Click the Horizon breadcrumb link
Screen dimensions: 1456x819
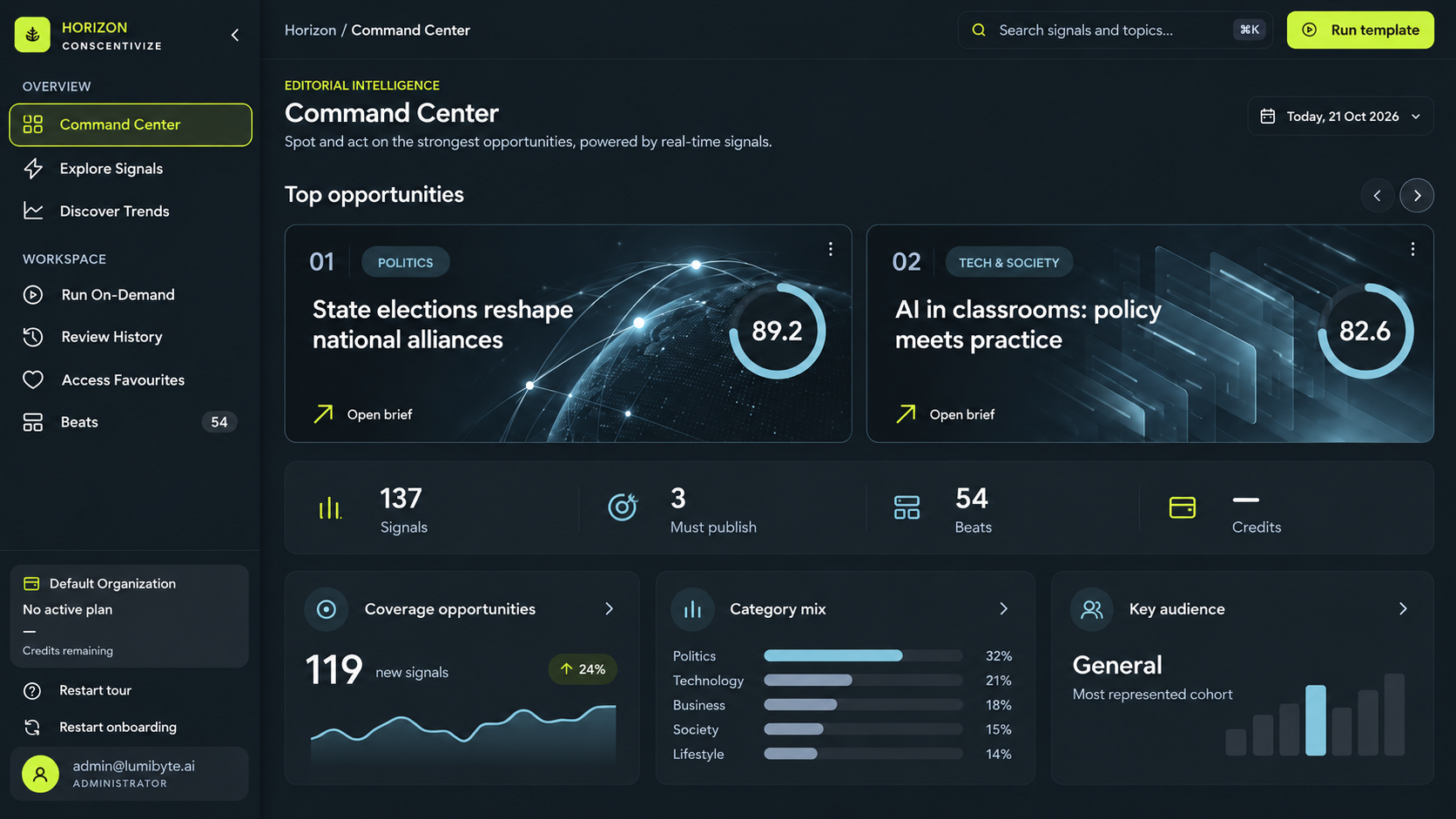pyautogui.click(x=310, y=30)
